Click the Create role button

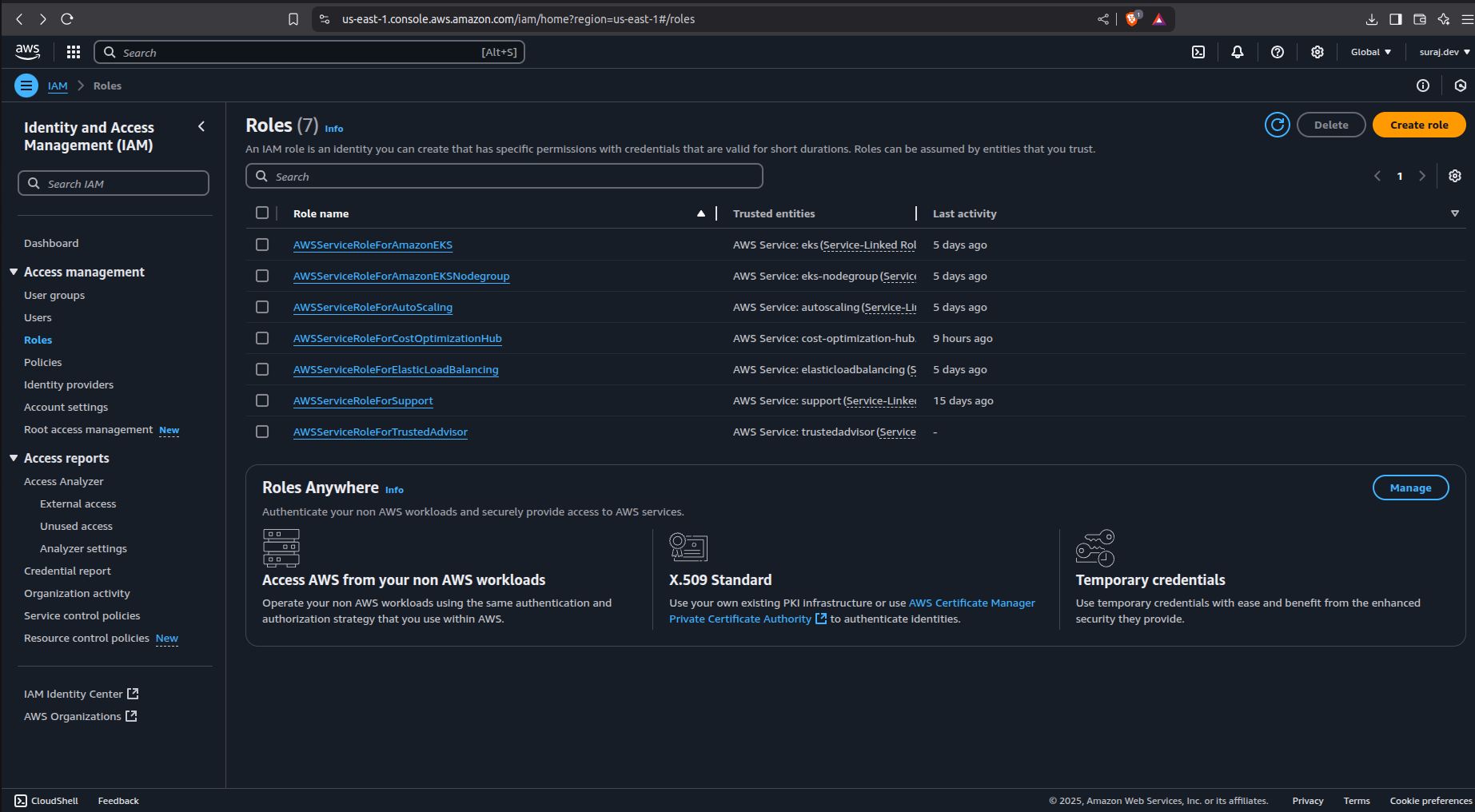[x=1419, y=125]
